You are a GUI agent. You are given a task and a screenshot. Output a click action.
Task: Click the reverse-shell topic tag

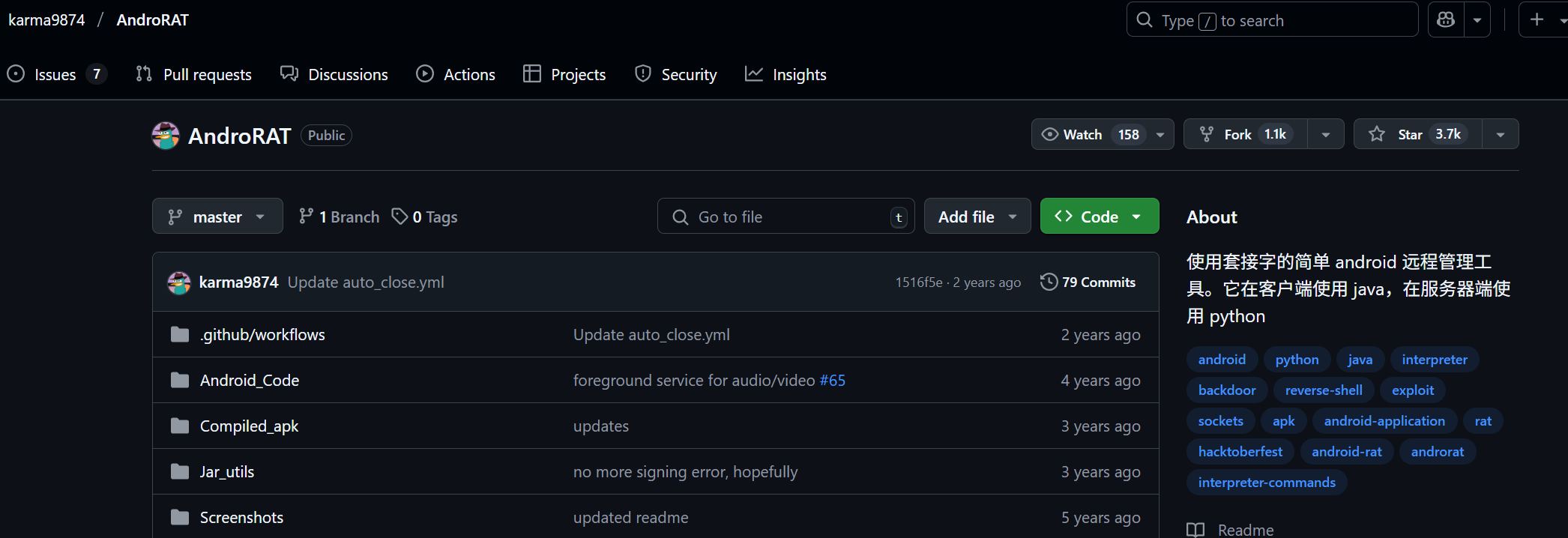click(x=1324, y=390)
